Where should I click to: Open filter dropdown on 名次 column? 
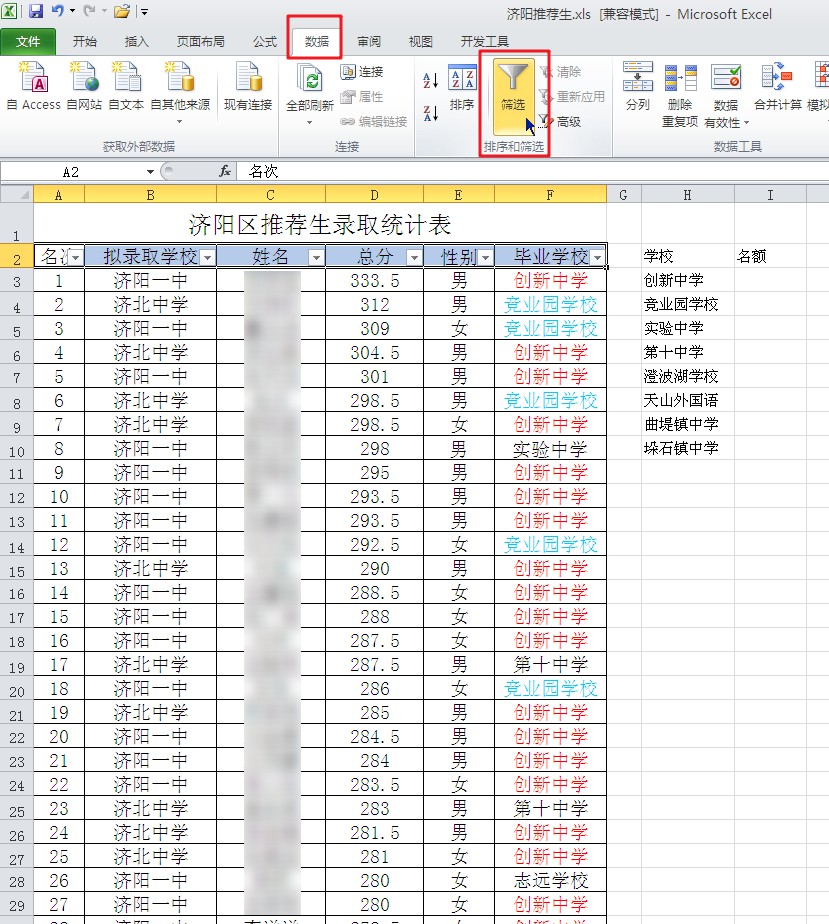76,258
